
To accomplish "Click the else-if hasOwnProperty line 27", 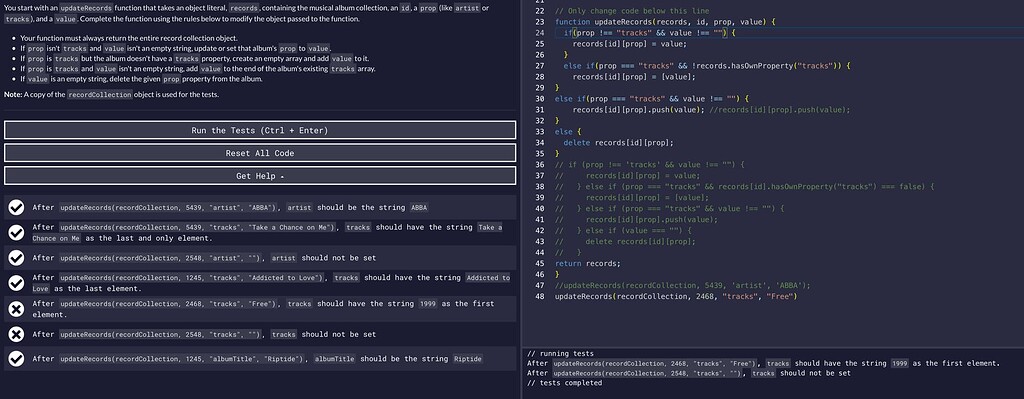I will coord(706,65).
